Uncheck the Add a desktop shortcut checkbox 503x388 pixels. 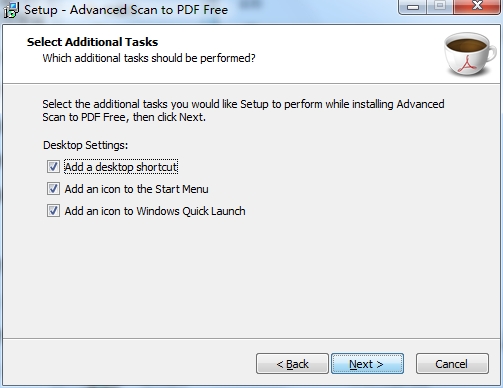(x=53, y=167)
